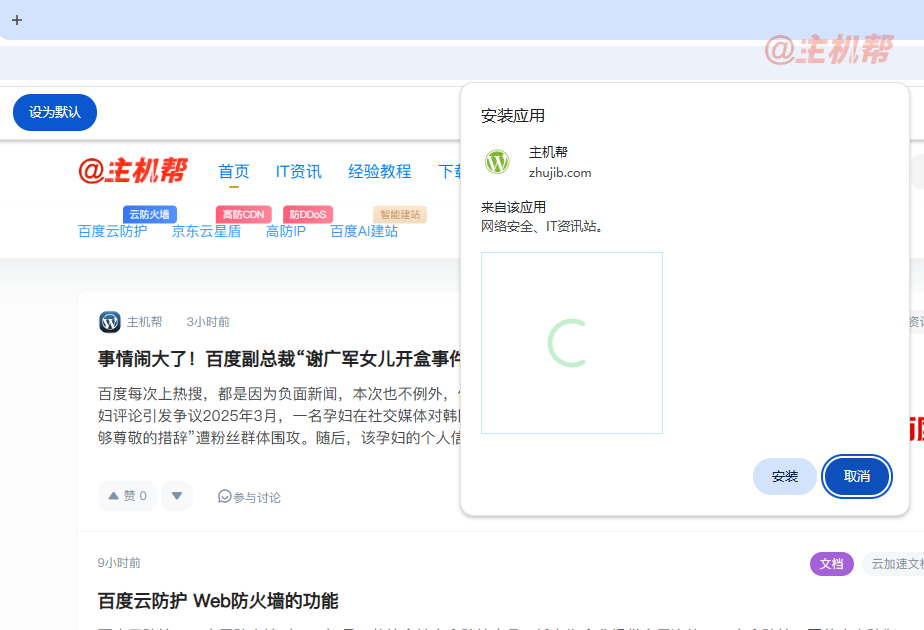Dismiss dialog with 取消 button

(x=857, y=476)
